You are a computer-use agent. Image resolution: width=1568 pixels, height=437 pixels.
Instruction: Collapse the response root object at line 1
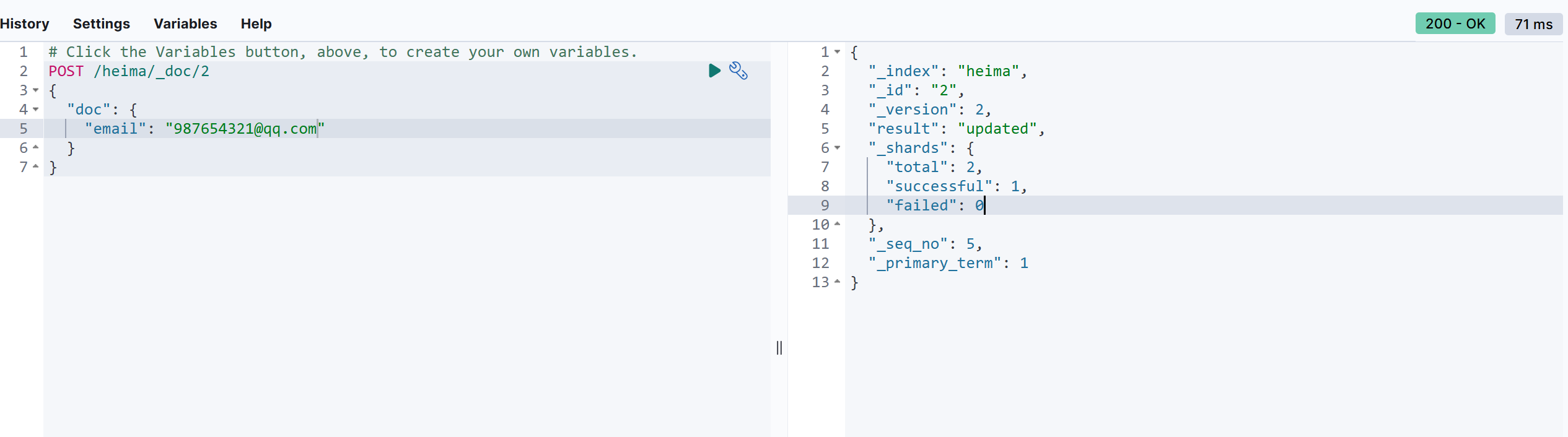[x=838, y=52]
